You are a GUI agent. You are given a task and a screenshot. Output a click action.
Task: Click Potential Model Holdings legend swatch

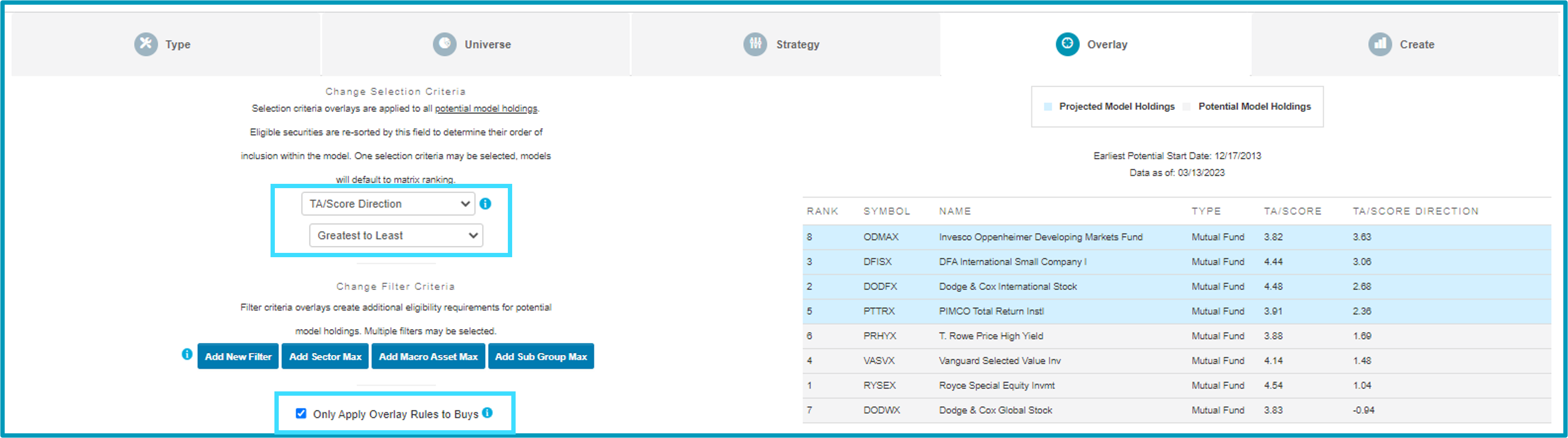(1187, 107)
